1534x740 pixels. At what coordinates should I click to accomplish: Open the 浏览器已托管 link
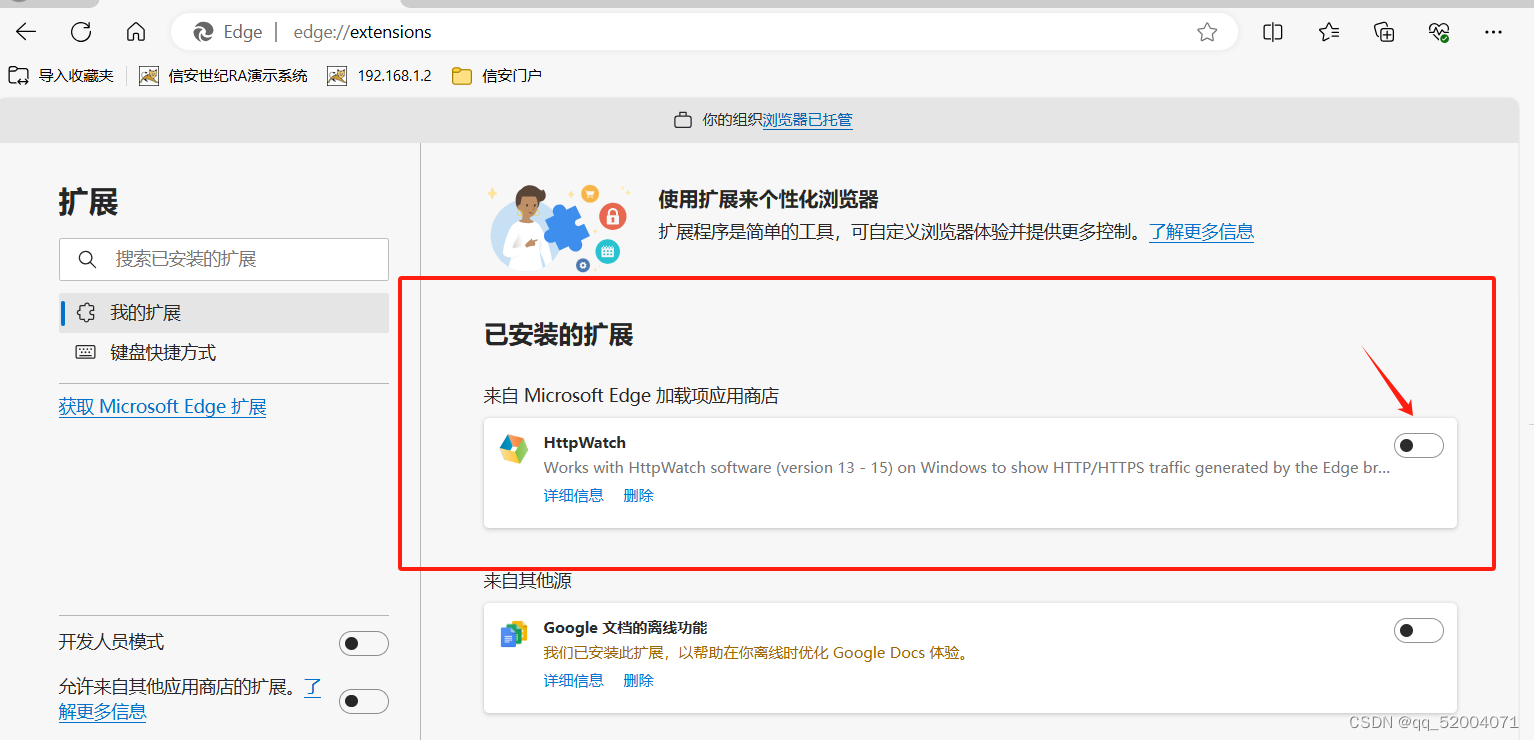(808, 120)
